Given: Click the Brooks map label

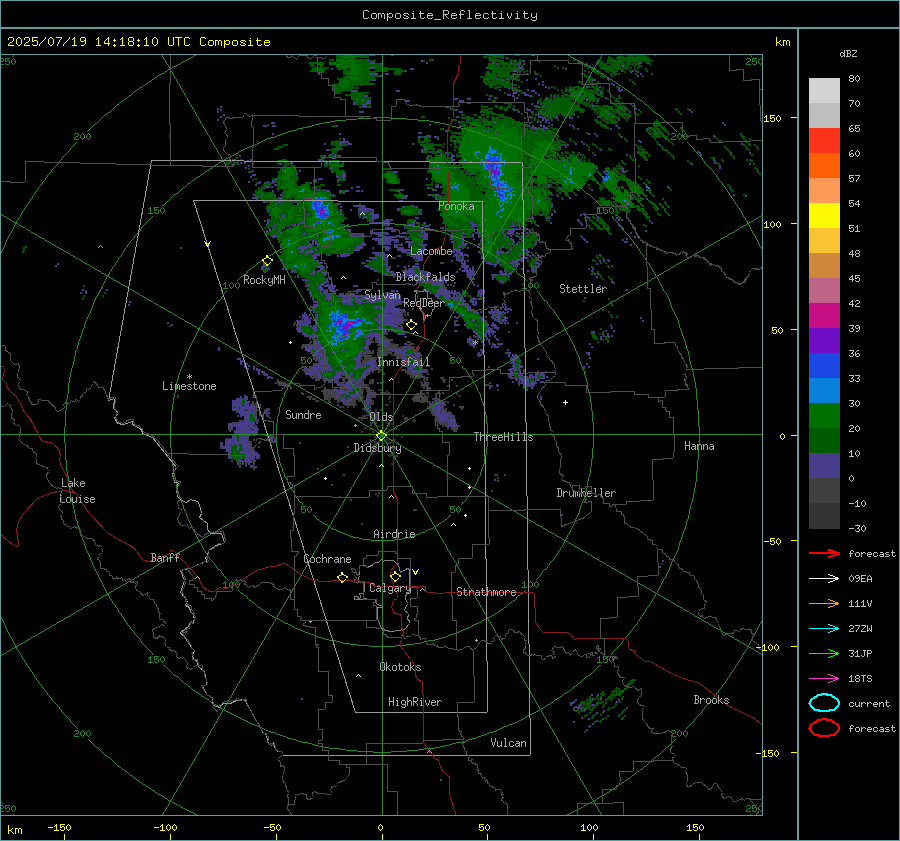Looking at the screenshot, I should coord(711,700).
